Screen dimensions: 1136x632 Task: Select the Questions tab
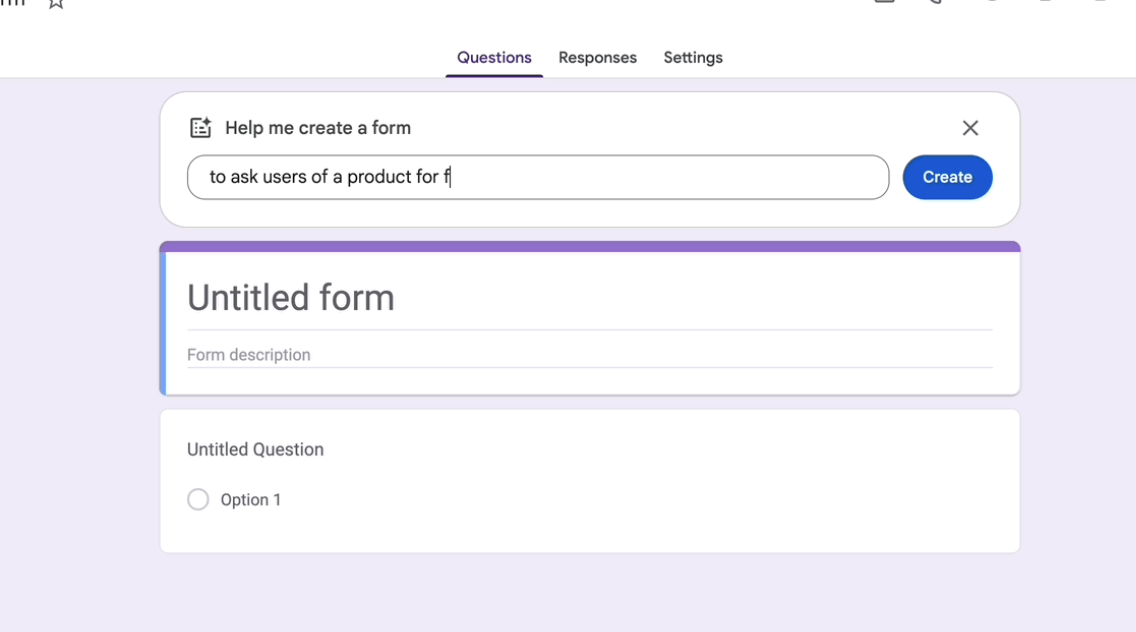click(x=494, y=58)
